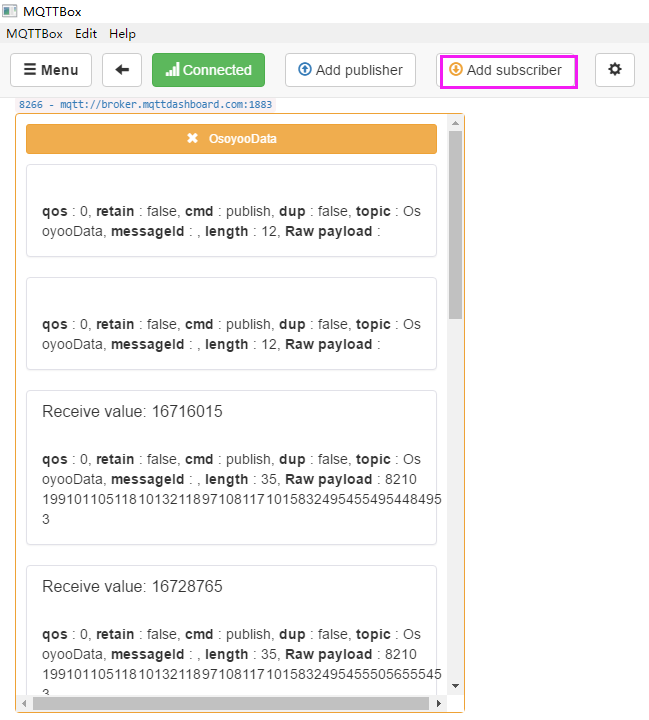The width and height of the screenshot is (649, 720).
Task: Unsubscribe from the OsoyooData topic bar
Action: click(231, 139)
